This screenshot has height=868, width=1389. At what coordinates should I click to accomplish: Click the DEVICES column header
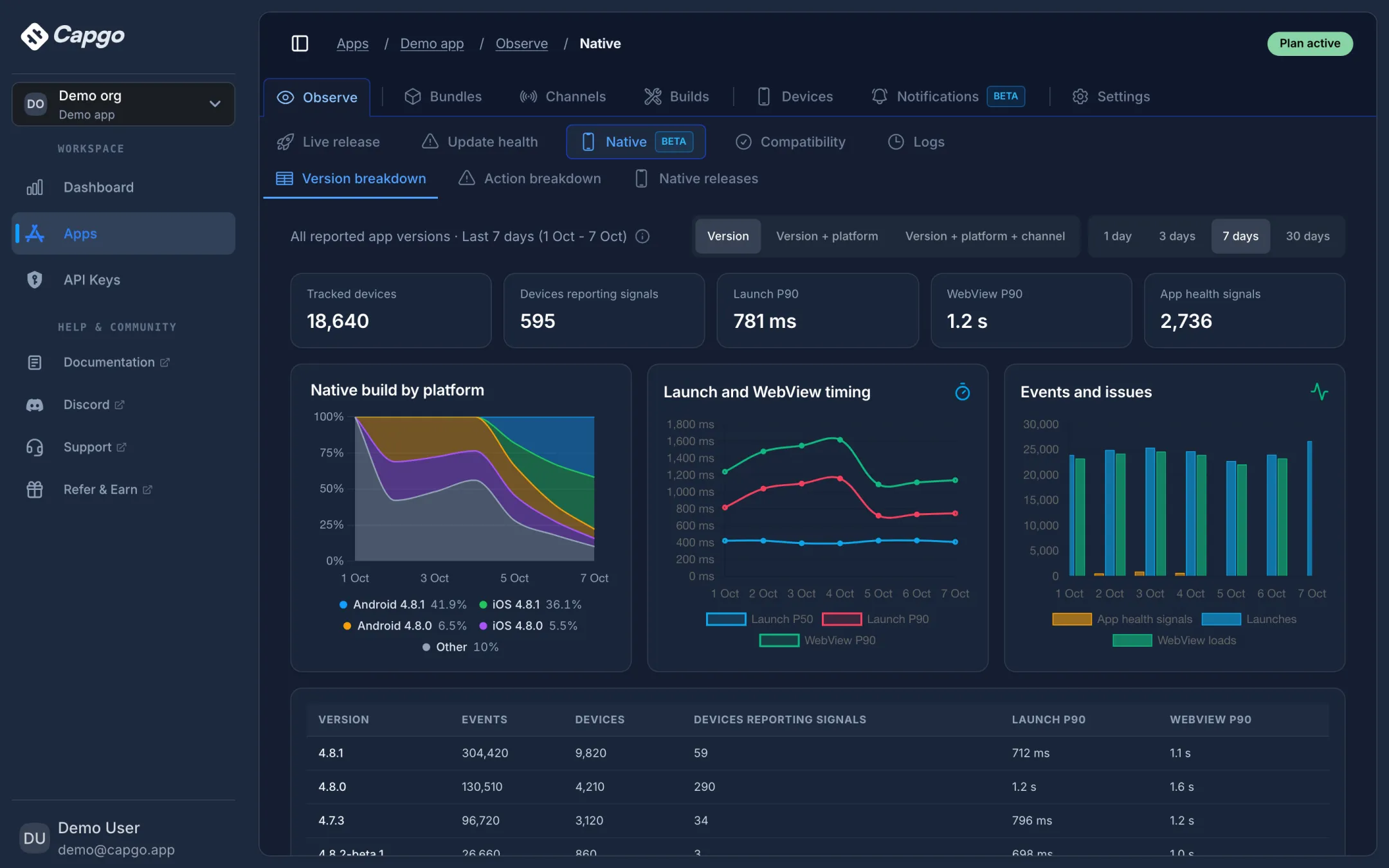pos(599,719)
